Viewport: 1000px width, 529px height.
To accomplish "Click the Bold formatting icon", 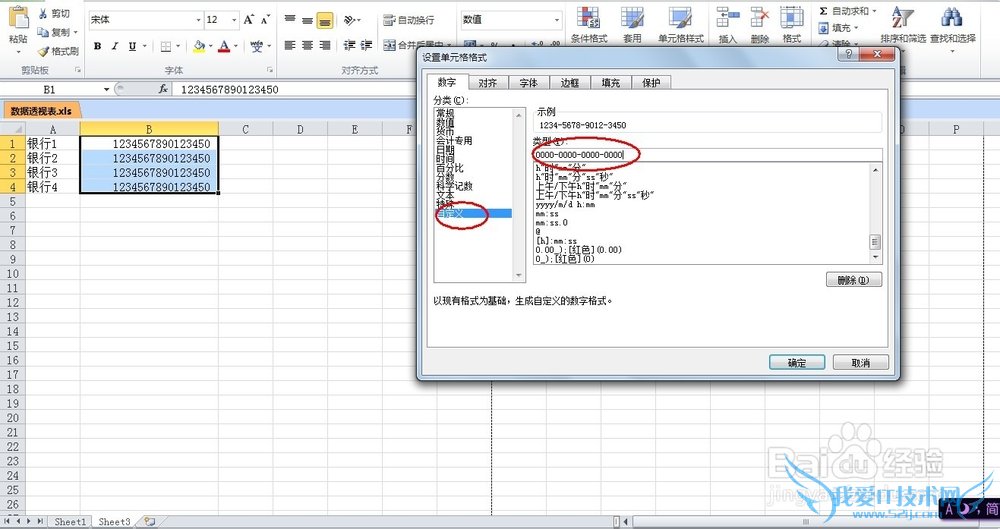I will 97,46.
